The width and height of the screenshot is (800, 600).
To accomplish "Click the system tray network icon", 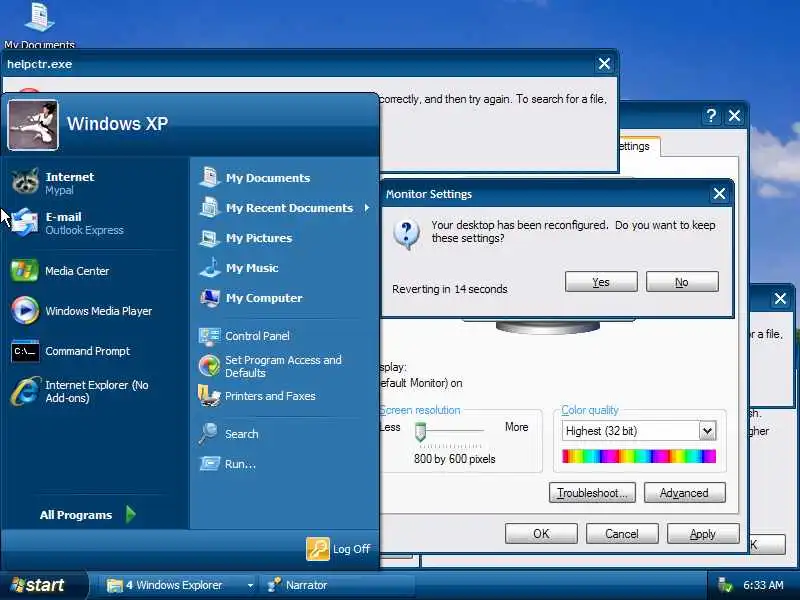I will tap(724, 585).
